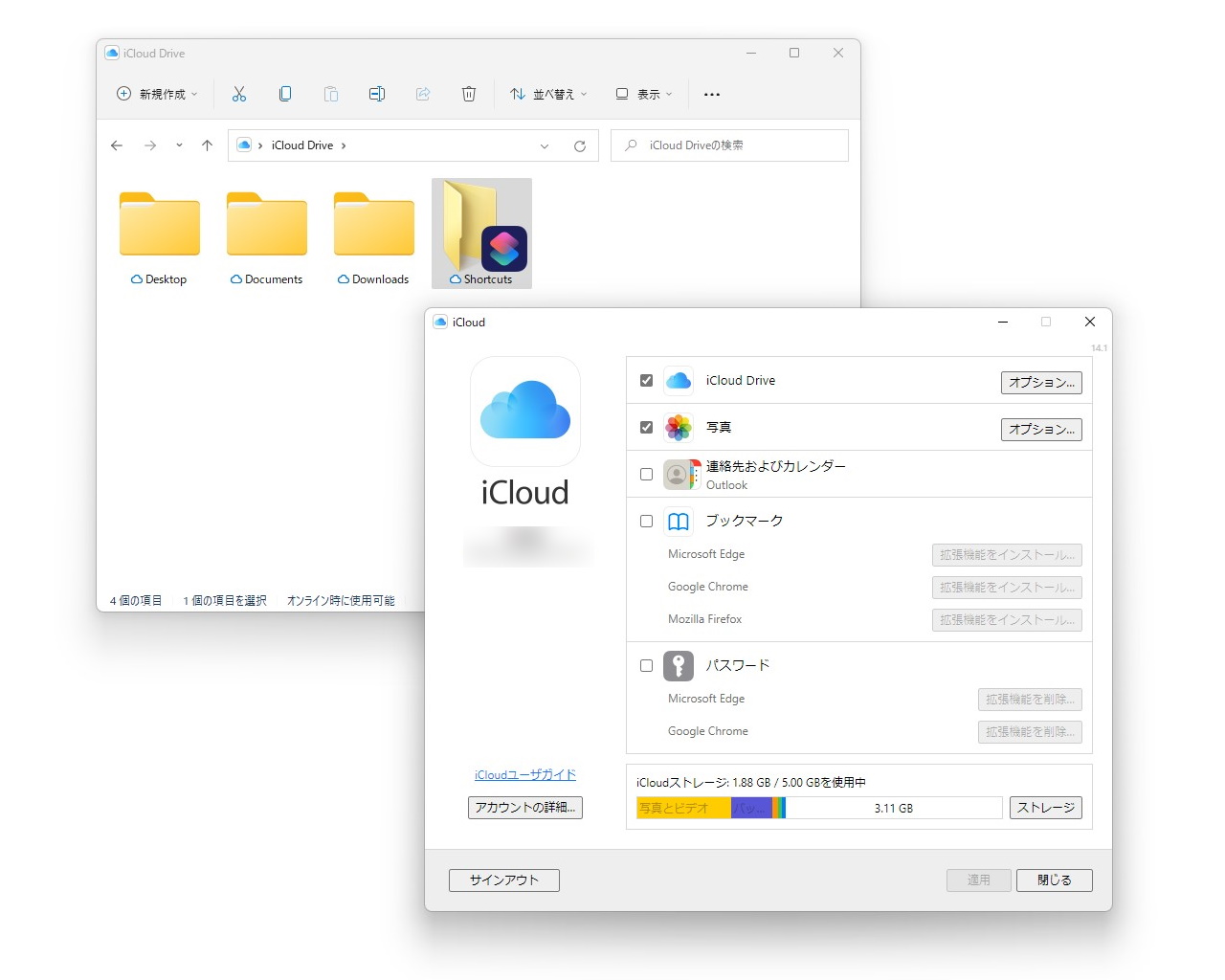Image resolution: width=1225 pixels, height=980 pixels.
Task: Disable the iCloud Drive checkbox
Action: pos(646,380)
